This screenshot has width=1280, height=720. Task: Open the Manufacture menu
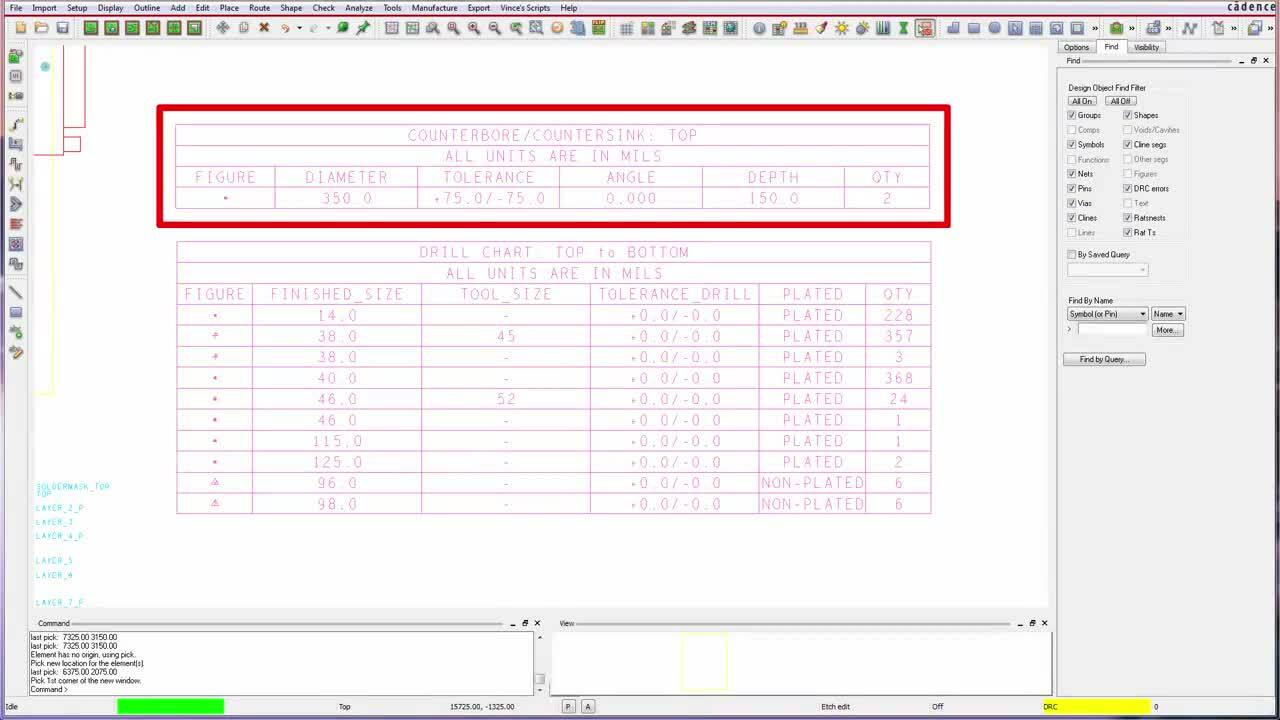pos(434,8)
